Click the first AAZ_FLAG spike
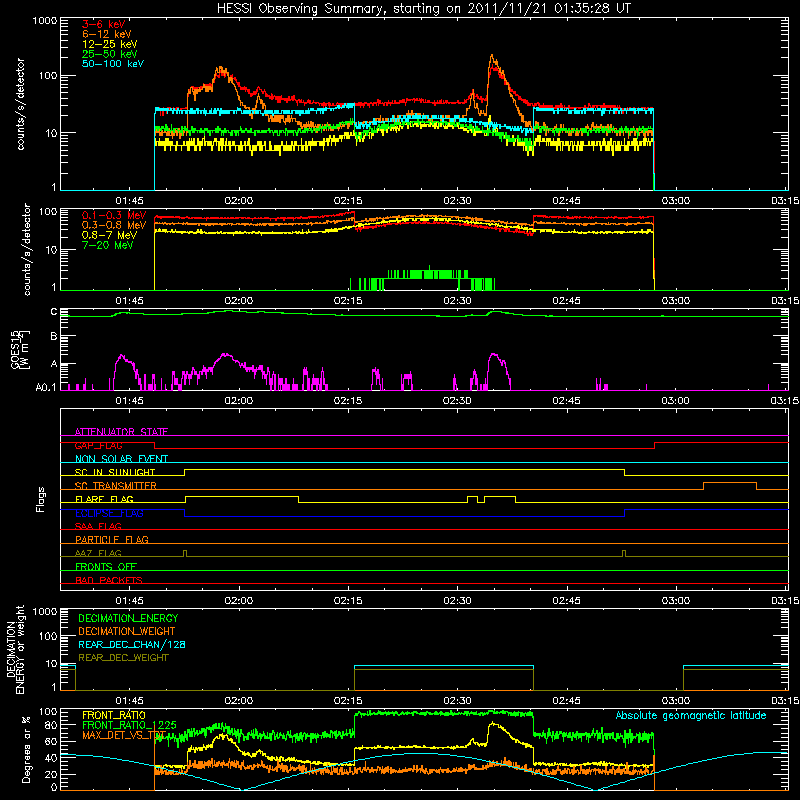This screenshot has width=800, height=800. coord(185,553)
